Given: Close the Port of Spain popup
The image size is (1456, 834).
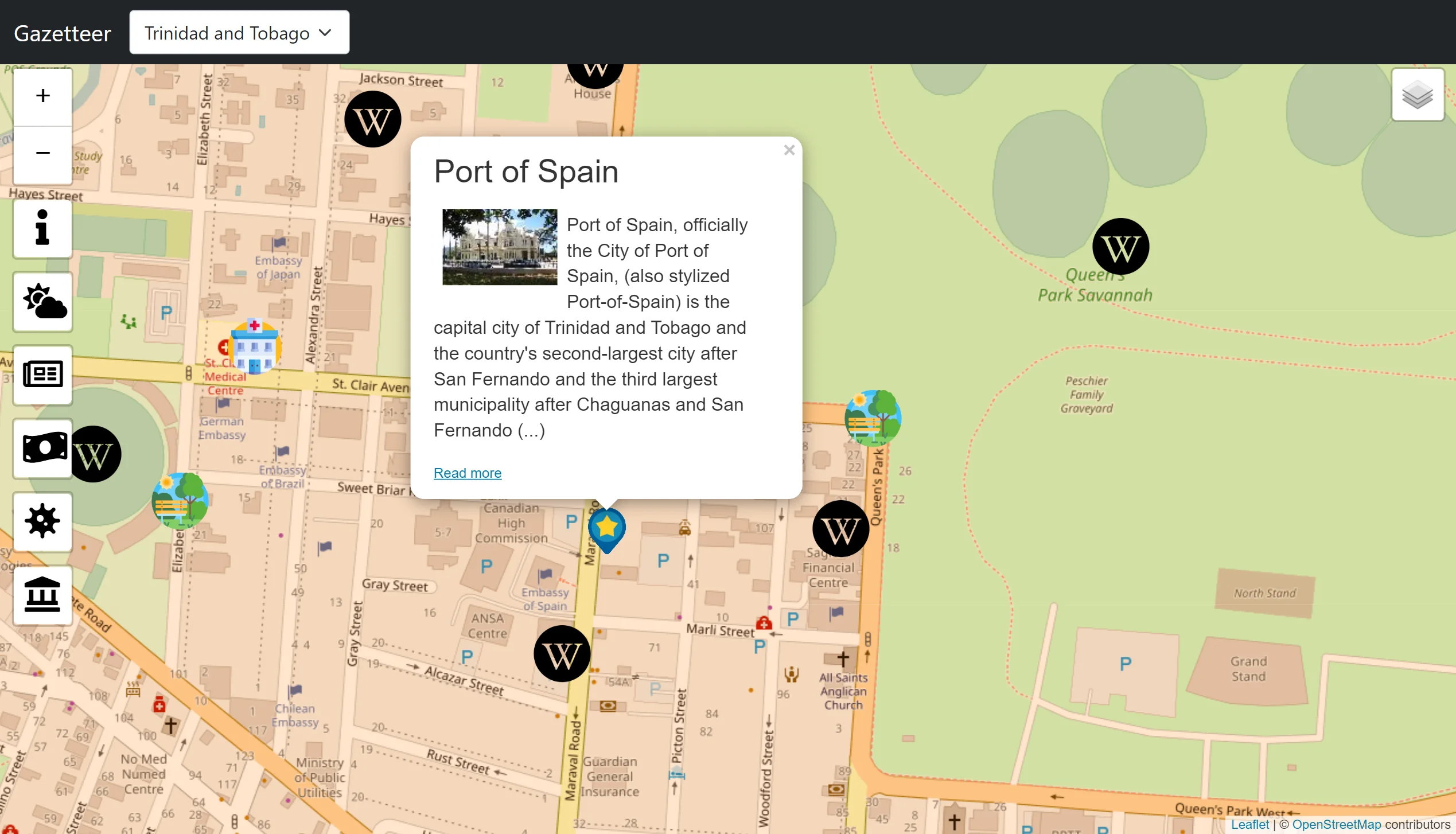Looking at the screenshot, I should pos(789,150).
